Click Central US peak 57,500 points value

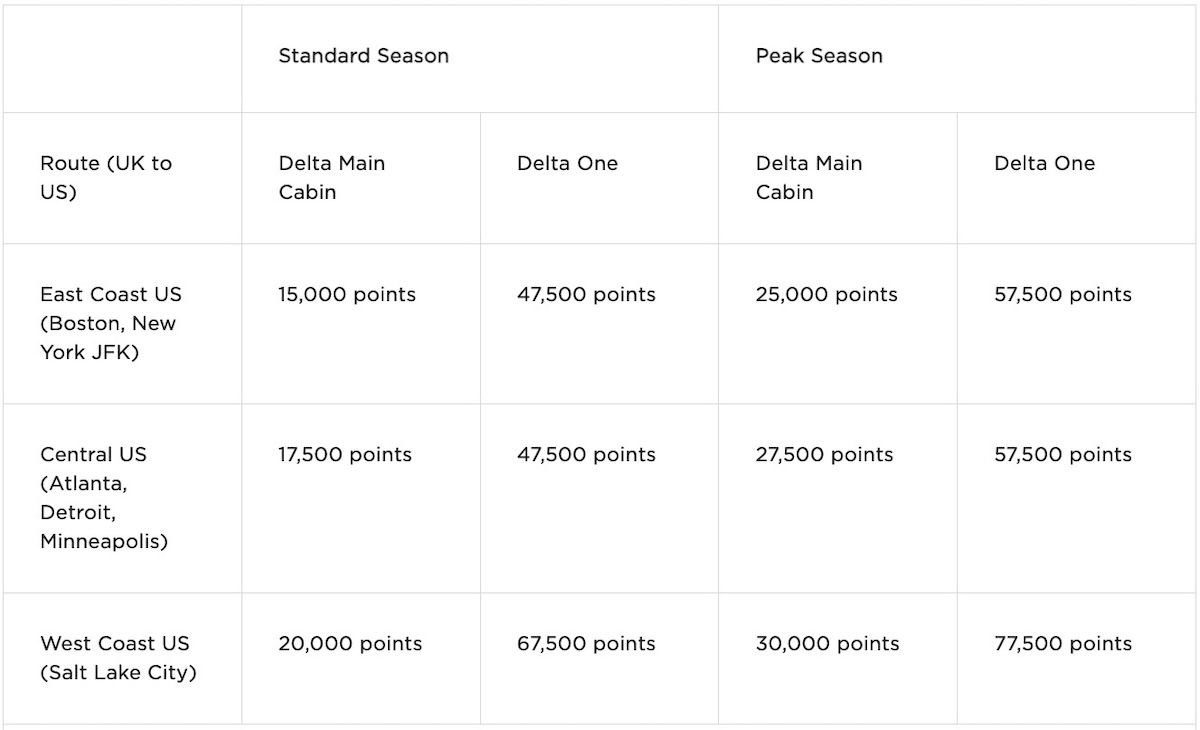[x=1063, y=455]
